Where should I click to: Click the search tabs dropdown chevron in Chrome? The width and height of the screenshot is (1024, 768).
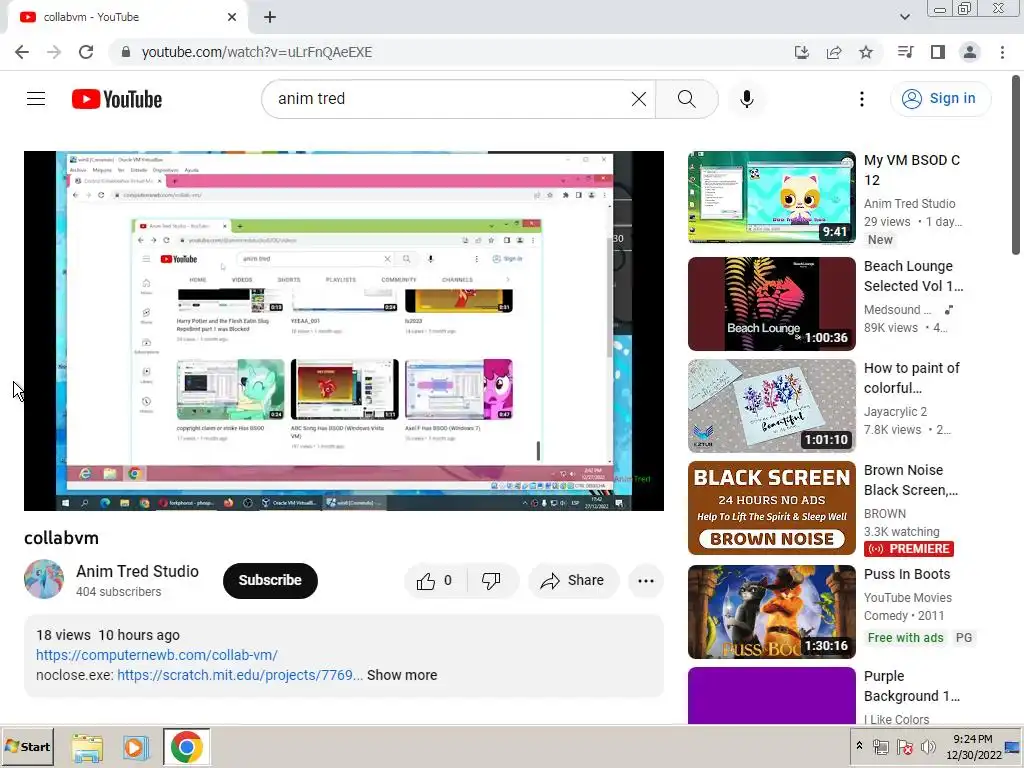coord(904,17)
